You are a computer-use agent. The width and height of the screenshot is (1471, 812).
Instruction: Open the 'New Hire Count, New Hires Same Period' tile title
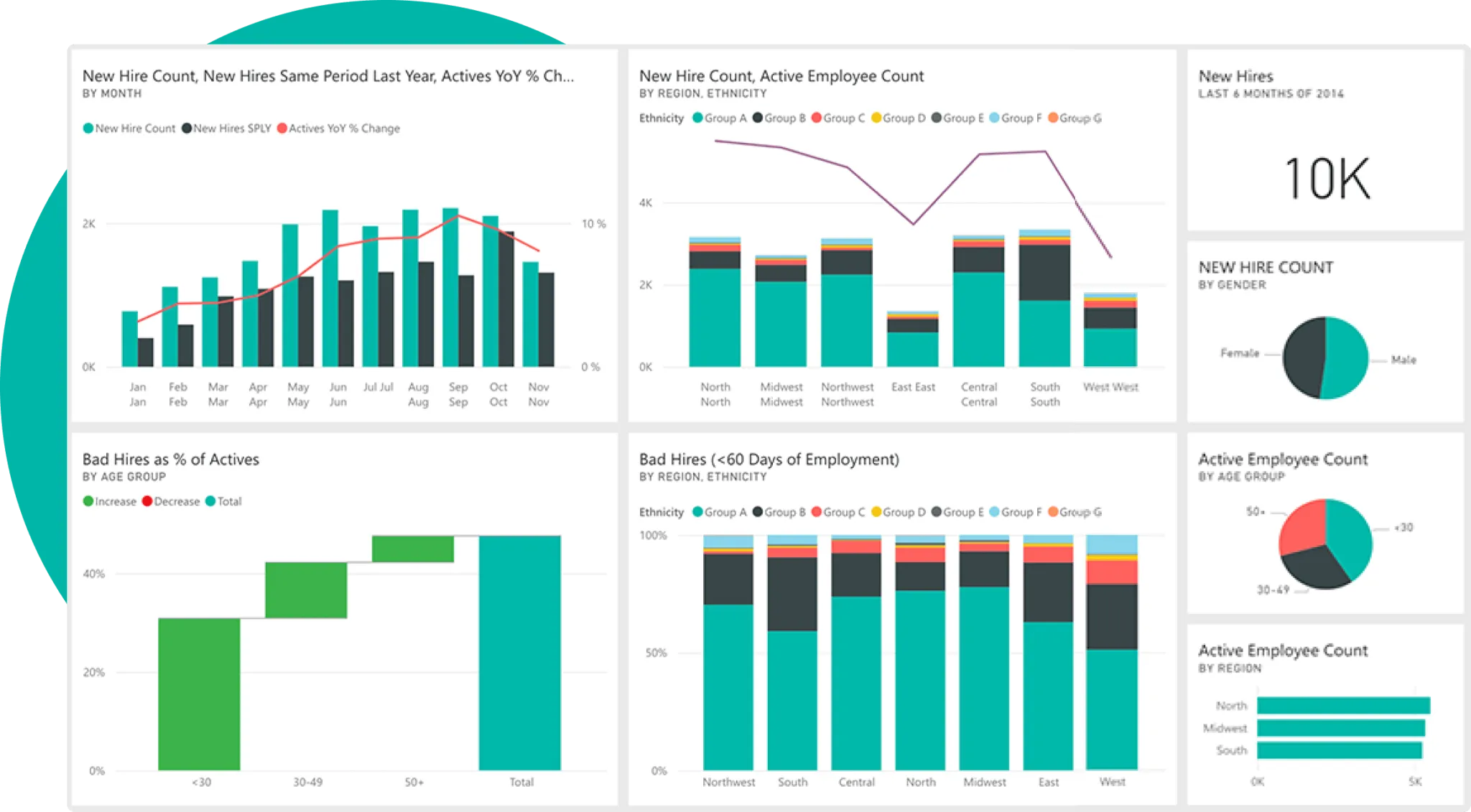pyautogui.click(x=328, y=76)
